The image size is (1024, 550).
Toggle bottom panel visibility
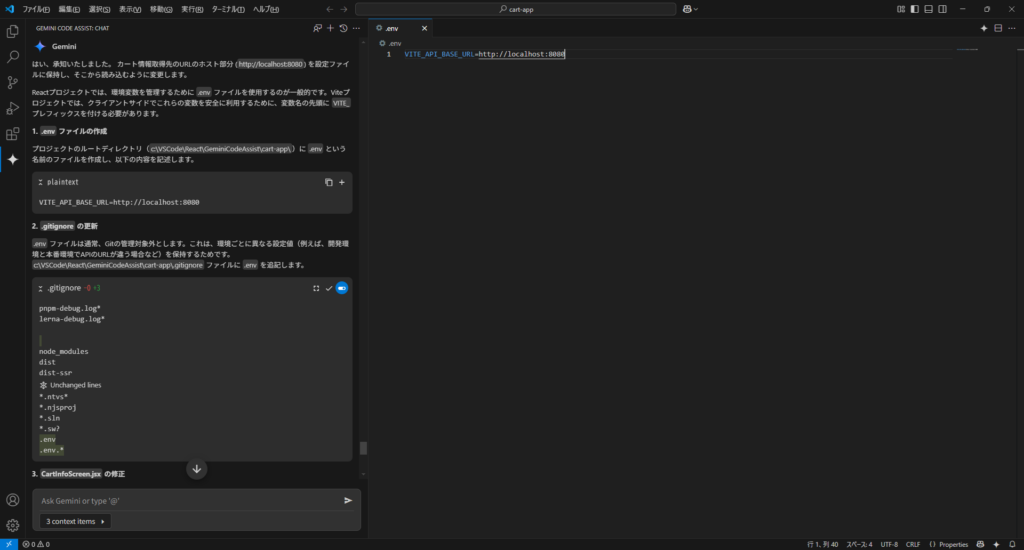click(928, 9)
